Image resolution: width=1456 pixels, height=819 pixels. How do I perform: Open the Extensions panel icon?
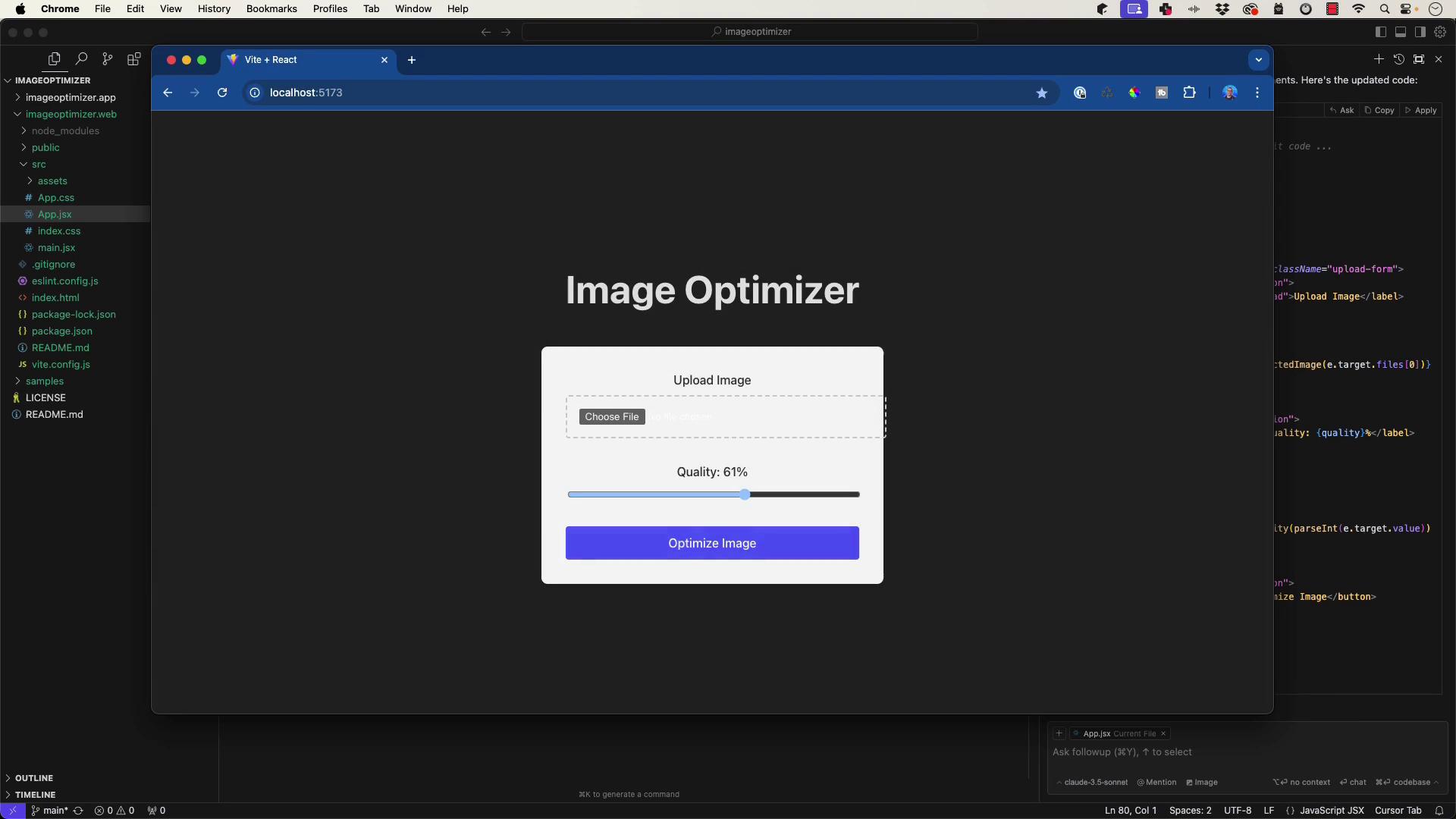coord(133,59)
